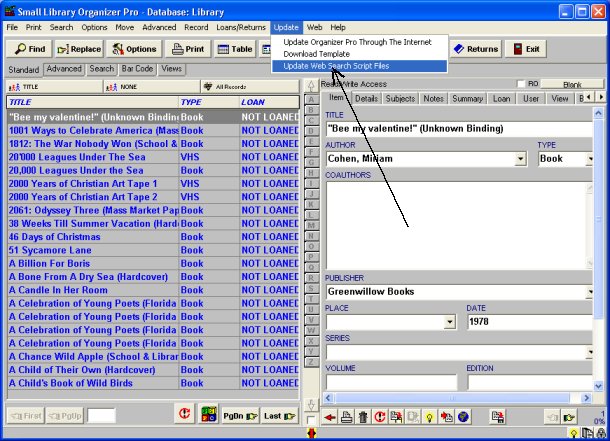Click the PgDn button
The width and height of the screenshot is (610, 441).
click(x=240, y=416)
